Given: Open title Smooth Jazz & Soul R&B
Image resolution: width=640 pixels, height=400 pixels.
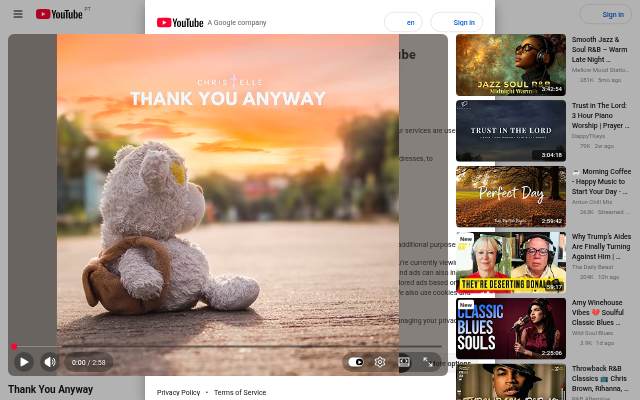Looking at the screenshot, I should pos(599,49).
